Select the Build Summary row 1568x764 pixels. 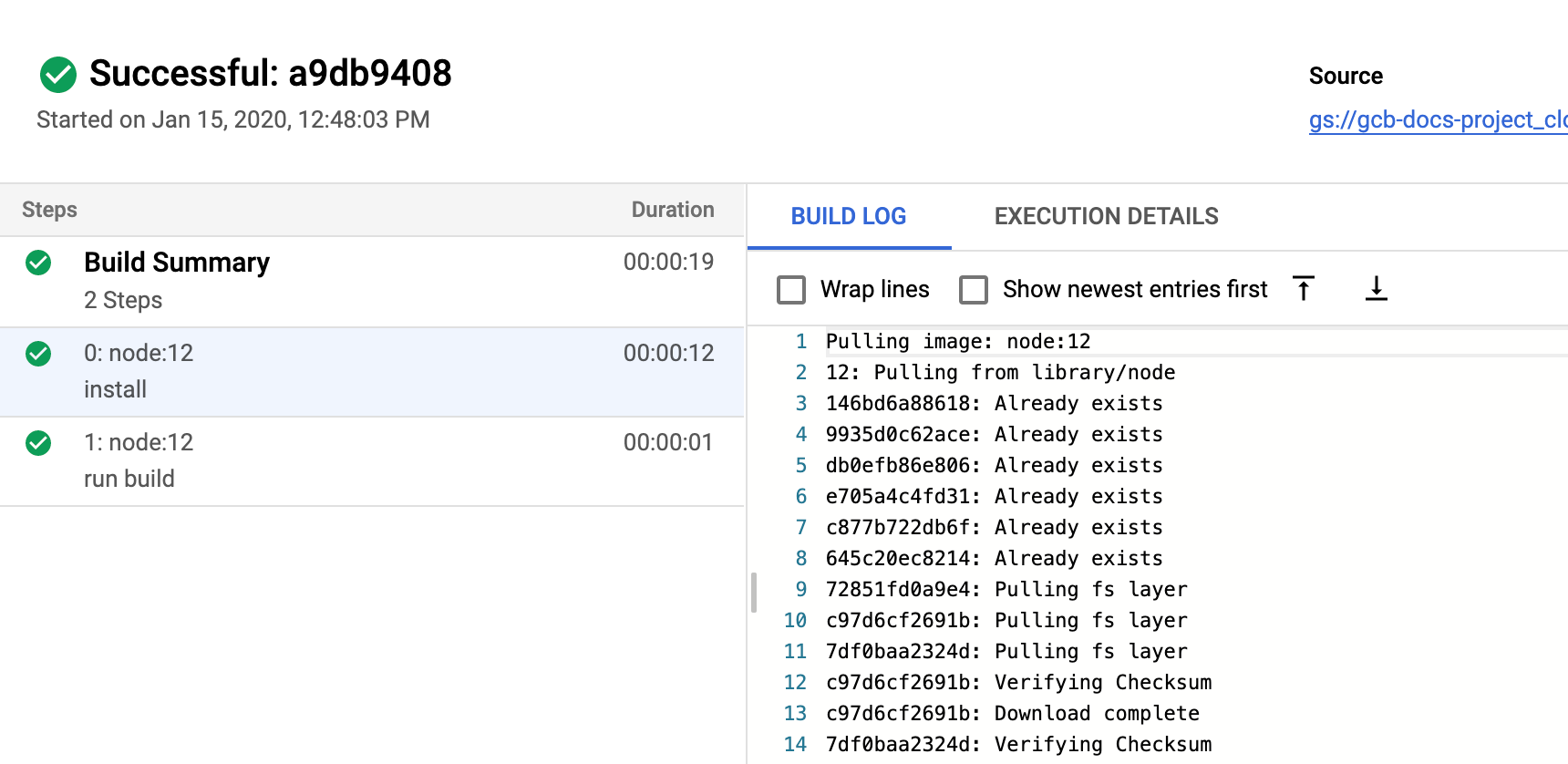pyautogui.click(x=372, y=282)
